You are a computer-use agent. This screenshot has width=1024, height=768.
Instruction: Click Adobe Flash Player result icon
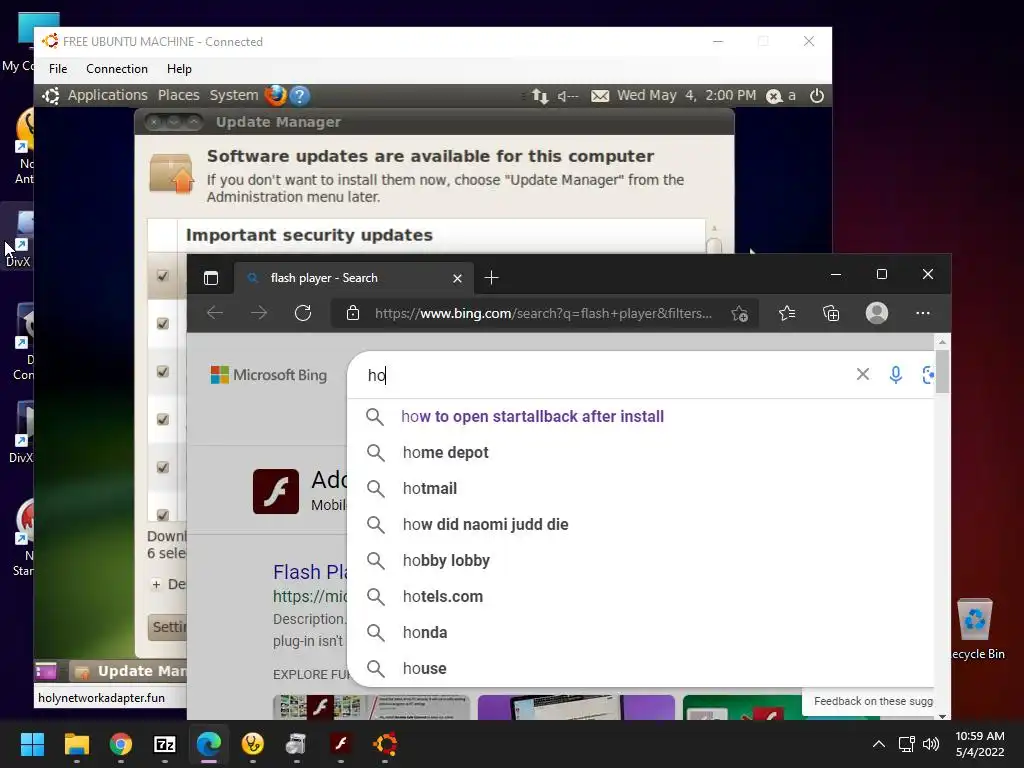pyautogui.click(x=276, y=491)
